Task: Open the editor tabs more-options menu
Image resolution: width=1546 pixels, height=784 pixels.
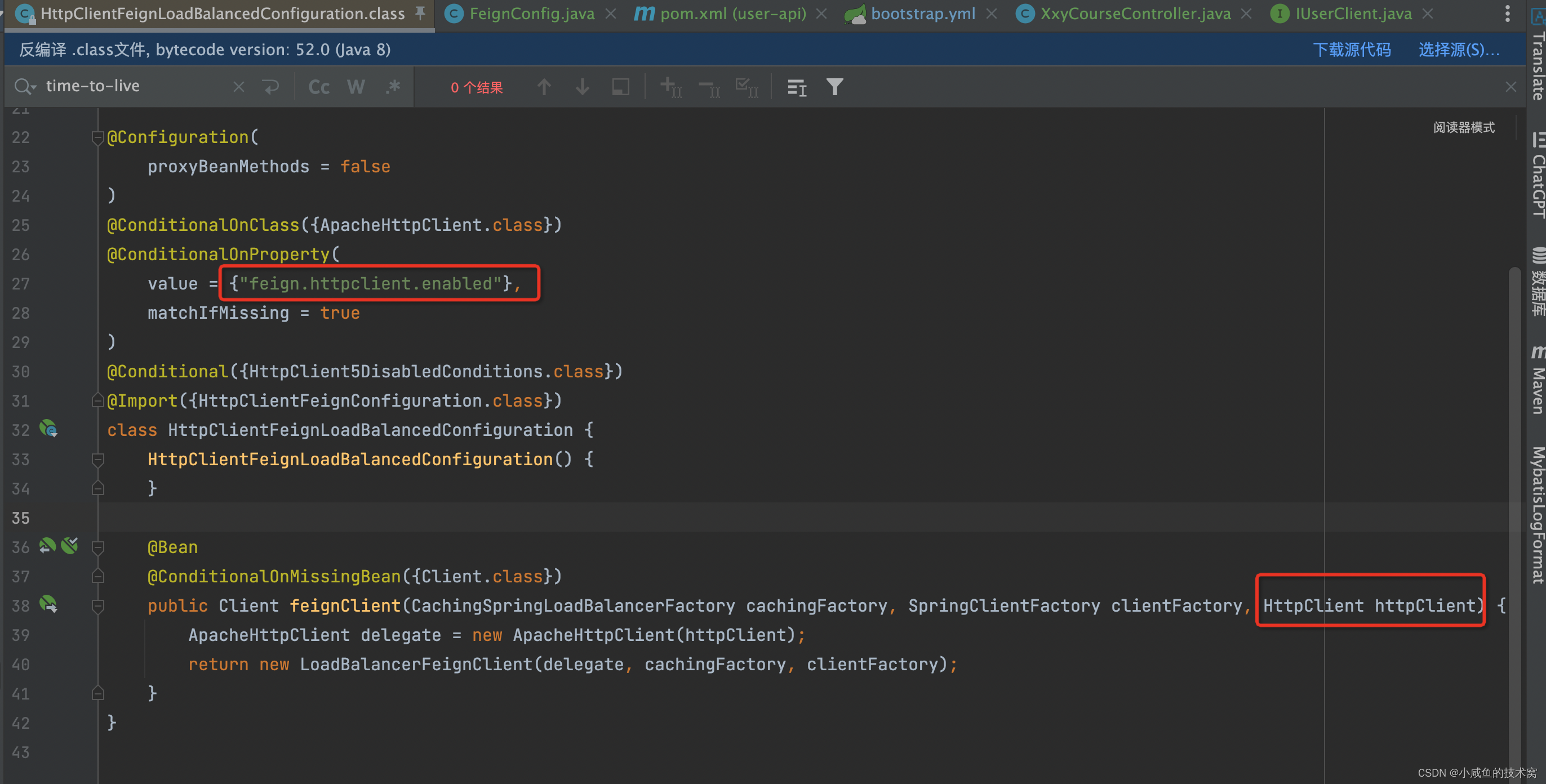Action: pos(1507,13)
